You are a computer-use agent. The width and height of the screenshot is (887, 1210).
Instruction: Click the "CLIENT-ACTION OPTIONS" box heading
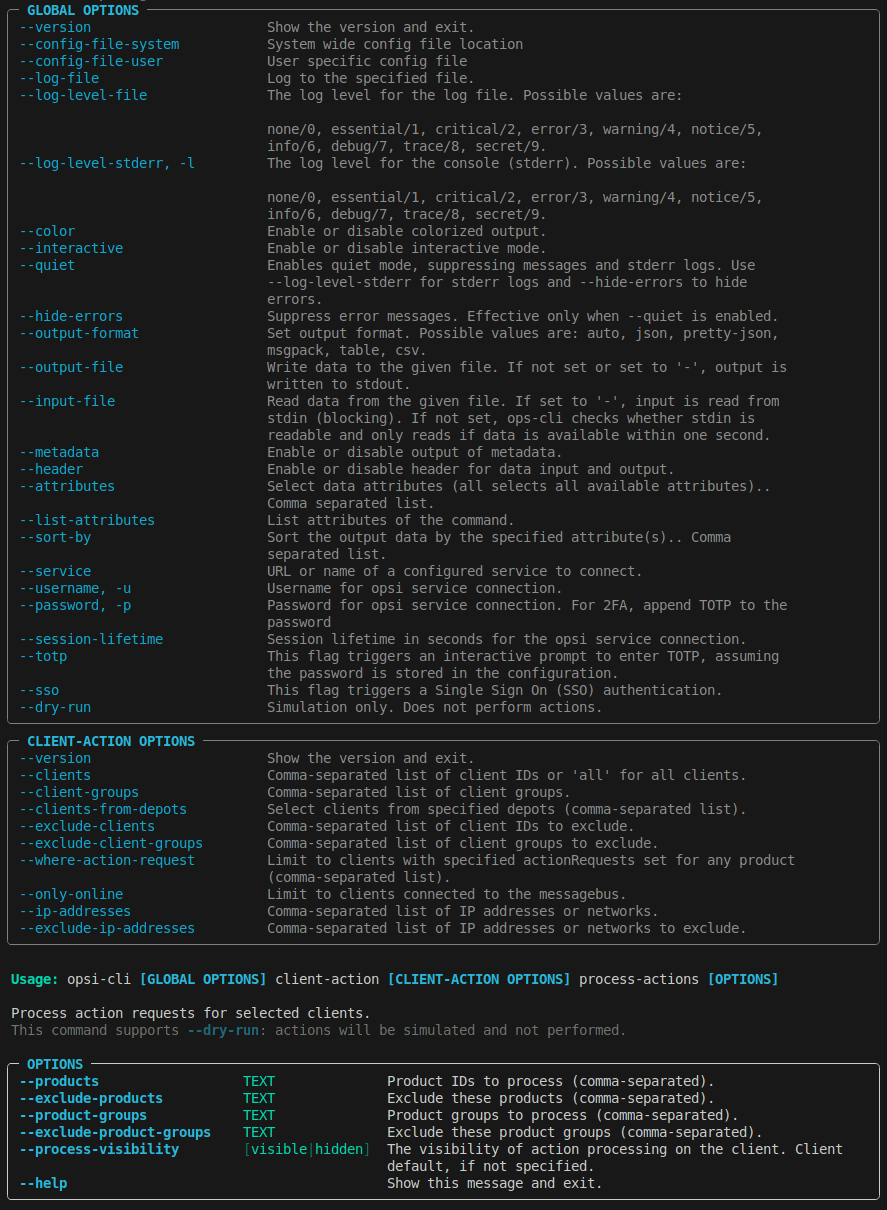coord(111,741)
